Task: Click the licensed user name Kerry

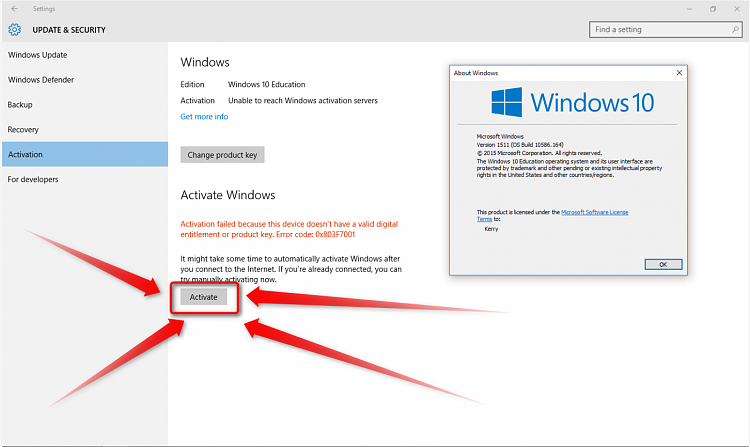Action: (x=491, y=229)
